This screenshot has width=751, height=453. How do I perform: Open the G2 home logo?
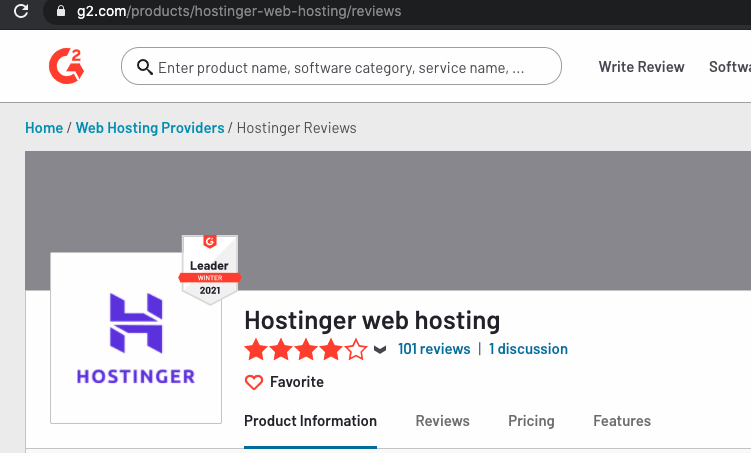point(67,66)
